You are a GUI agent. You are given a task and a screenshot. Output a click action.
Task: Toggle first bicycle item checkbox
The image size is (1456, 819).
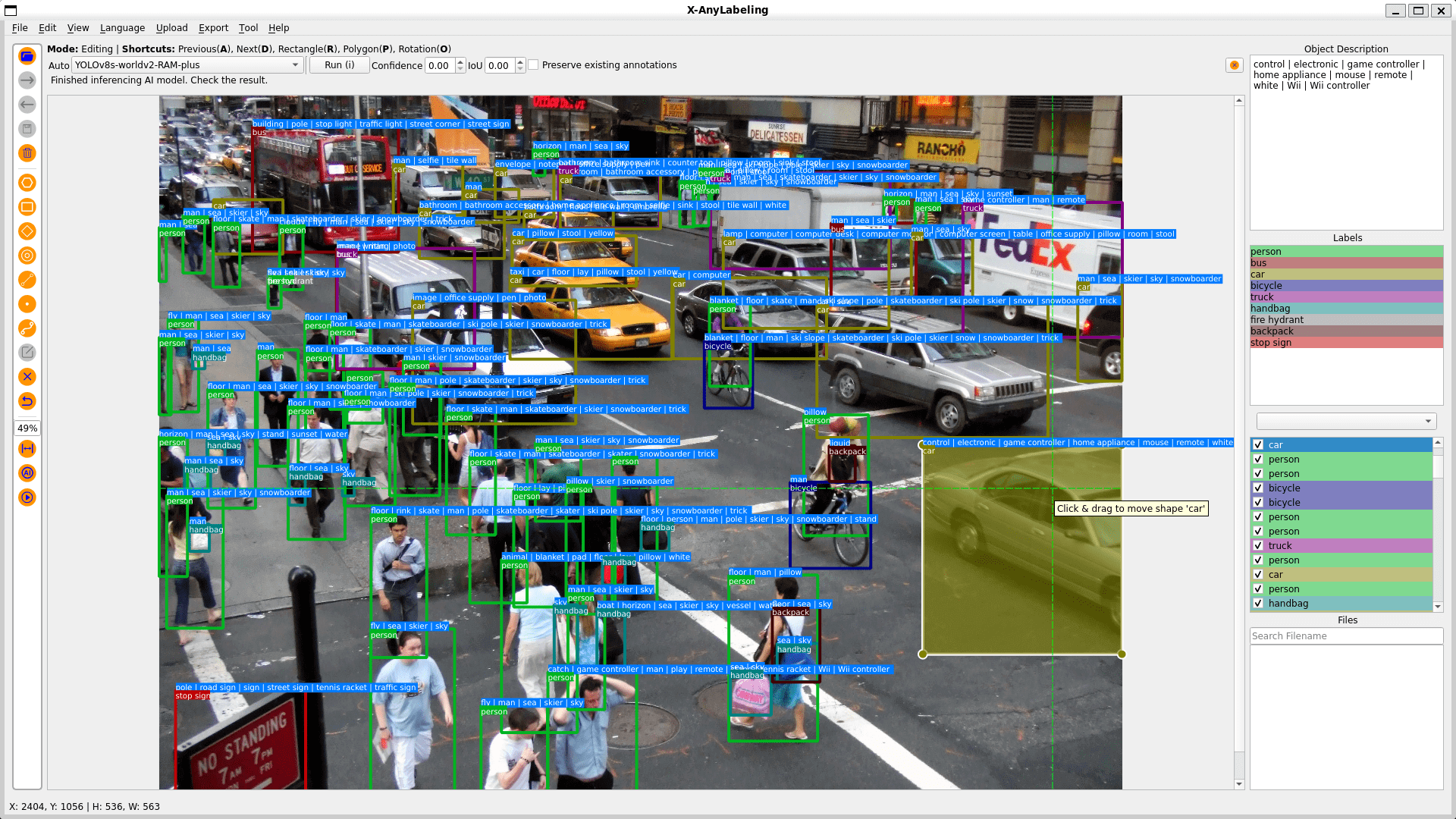tap(1258, 488)
